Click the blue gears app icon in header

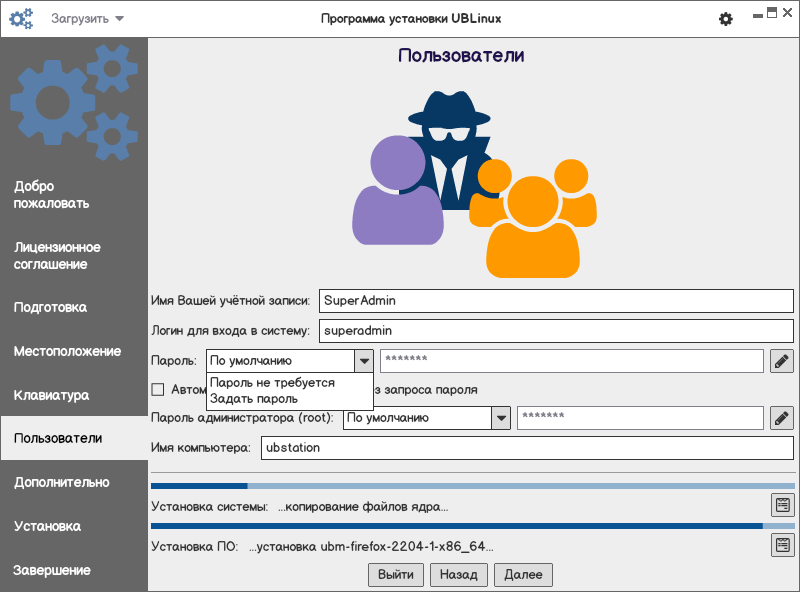pos(21,19)
